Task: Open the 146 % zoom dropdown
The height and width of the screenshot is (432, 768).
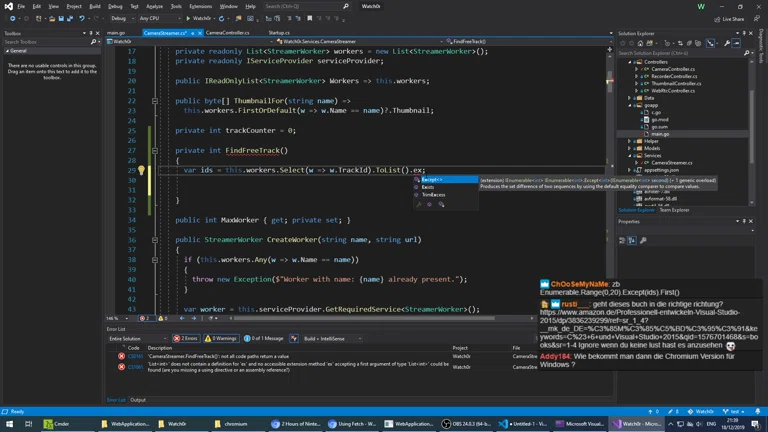Action: 118,318
